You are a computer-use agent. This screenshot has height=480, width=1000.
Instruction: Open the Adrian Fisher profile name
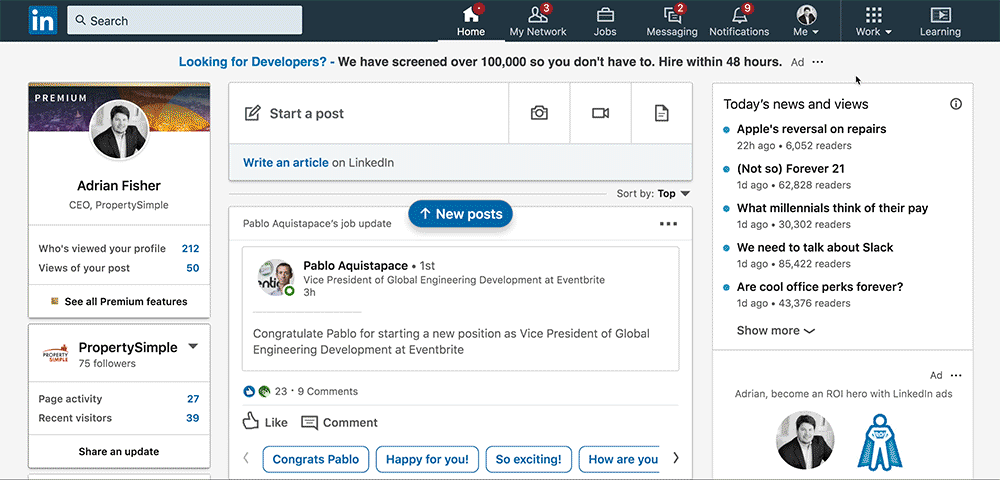click(x=119, y=186)
